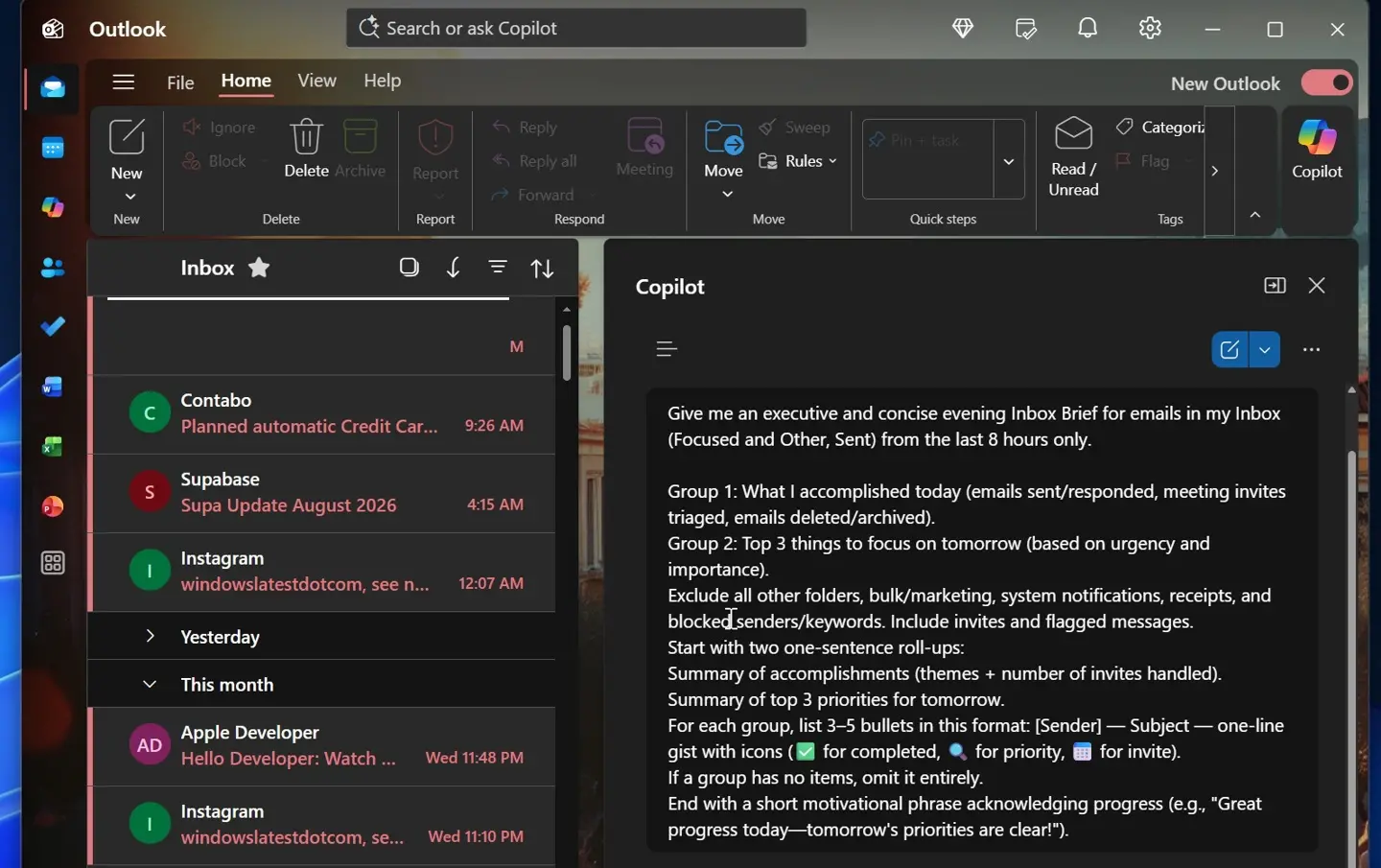Open the Help tab
Image resolution: width=1381 pixels, height=868 pixels.
click(382, 81)
